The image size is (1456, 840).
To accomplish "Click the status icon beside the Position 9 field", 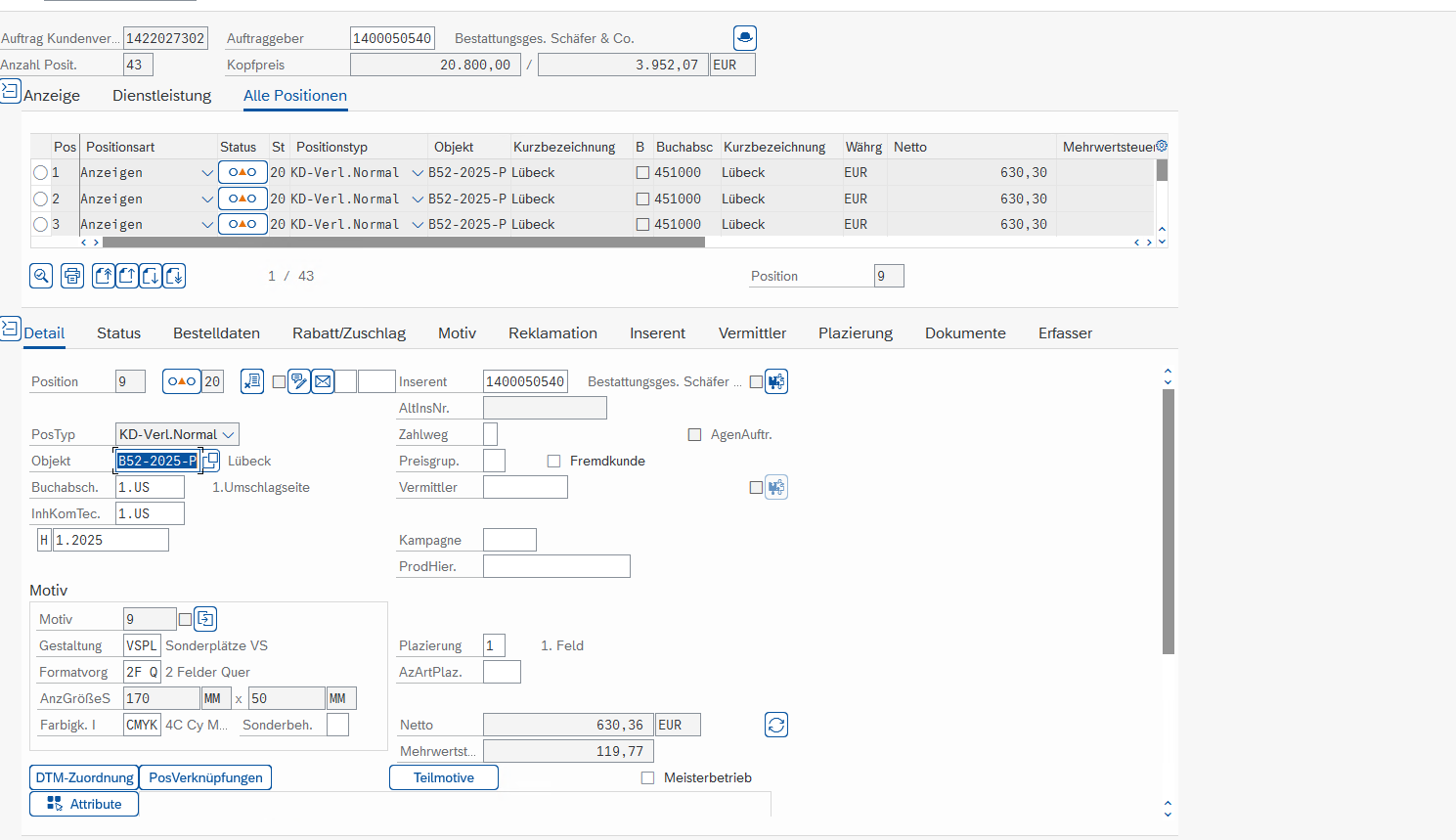I will click(x=182, y=381).
